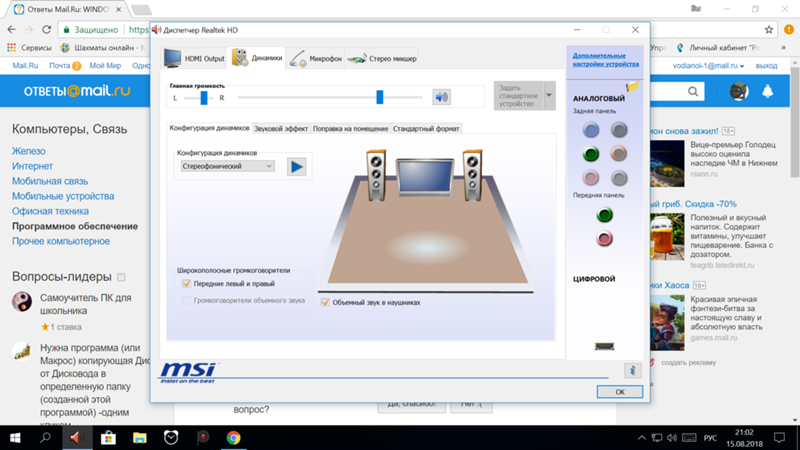The image size is (800, 450).
Task: Click the blue rear panel audio jack
Action: click(x=591, y=130)
